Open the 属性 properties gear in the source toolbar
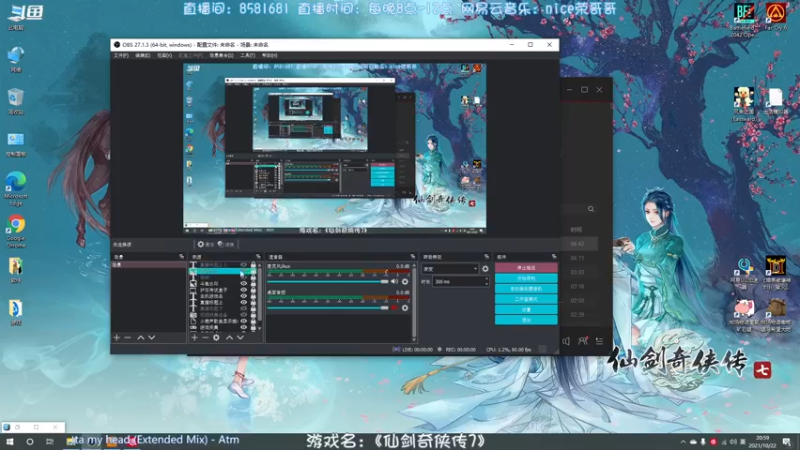This screenshot has height=450, width=800. click(x=205, y=244)
